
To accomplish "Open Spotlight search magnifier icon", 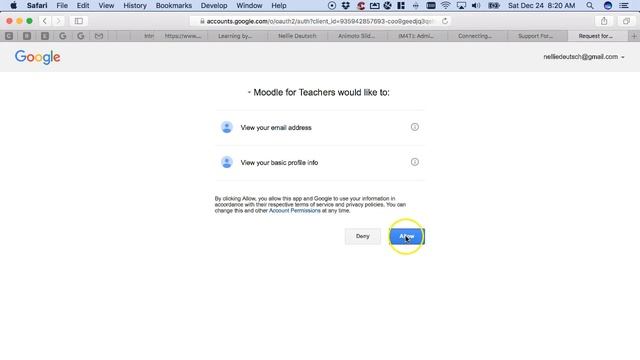I will coord(590,5).
